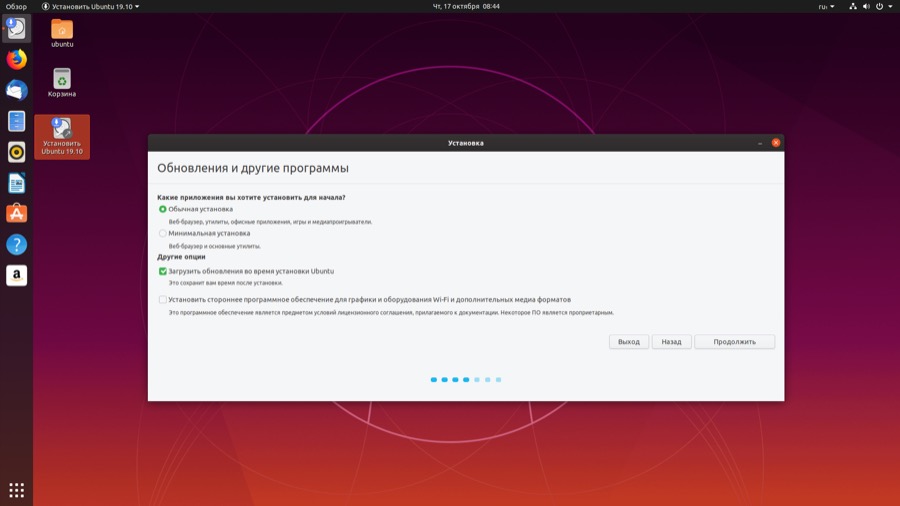Open Thunderbird mail from the dock

tap(16, 90)
